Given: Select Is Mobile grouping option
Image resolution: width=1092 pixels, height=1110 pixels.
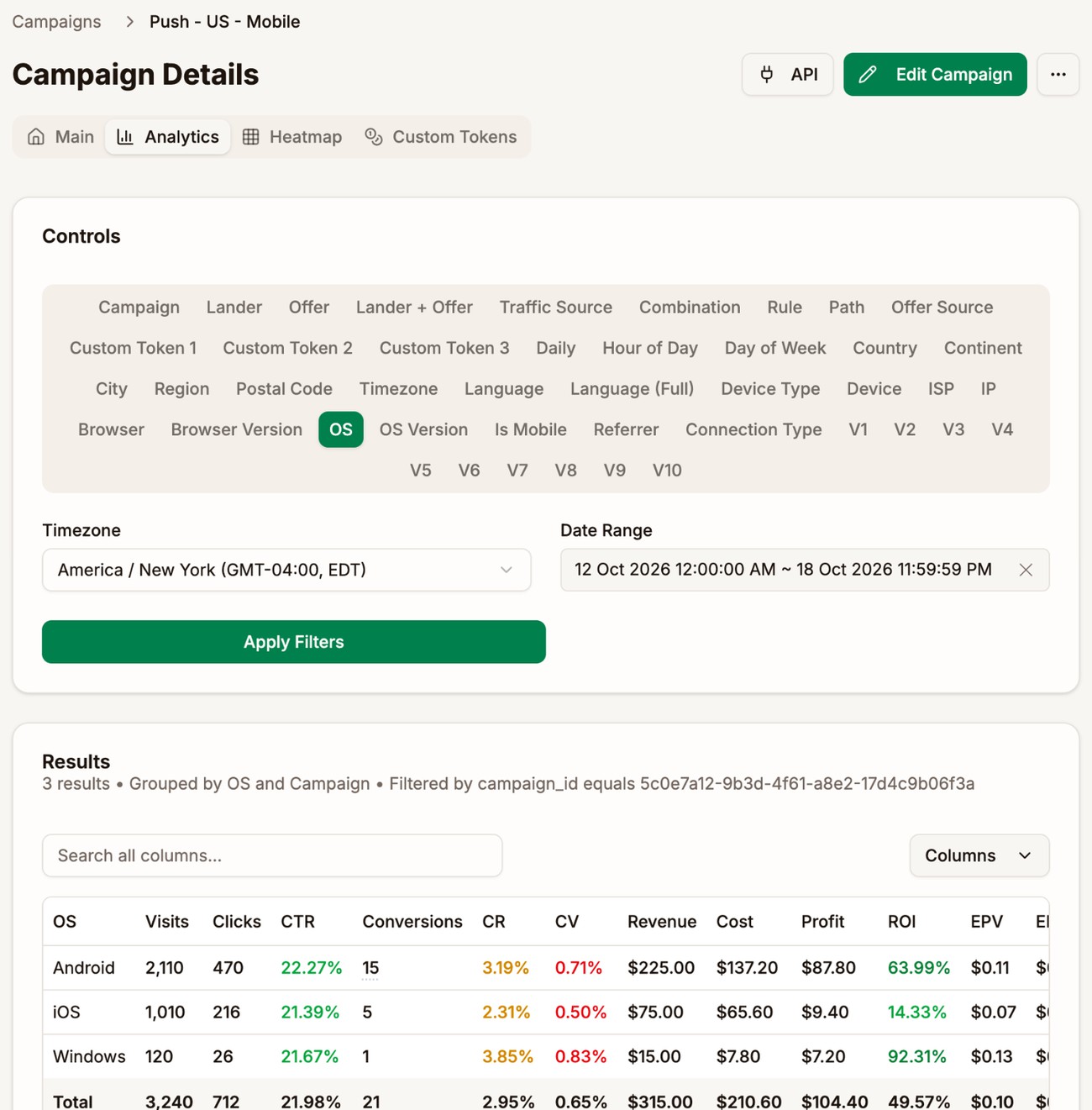Looking at the screenshot, I should 531,429.
